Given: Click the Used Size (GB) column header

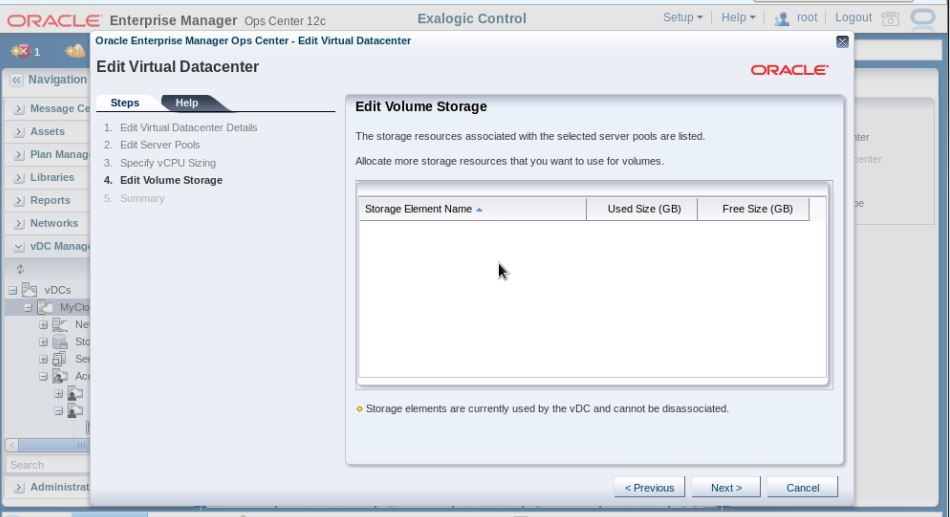Looking at the screenshot, I should click(642, 209).
